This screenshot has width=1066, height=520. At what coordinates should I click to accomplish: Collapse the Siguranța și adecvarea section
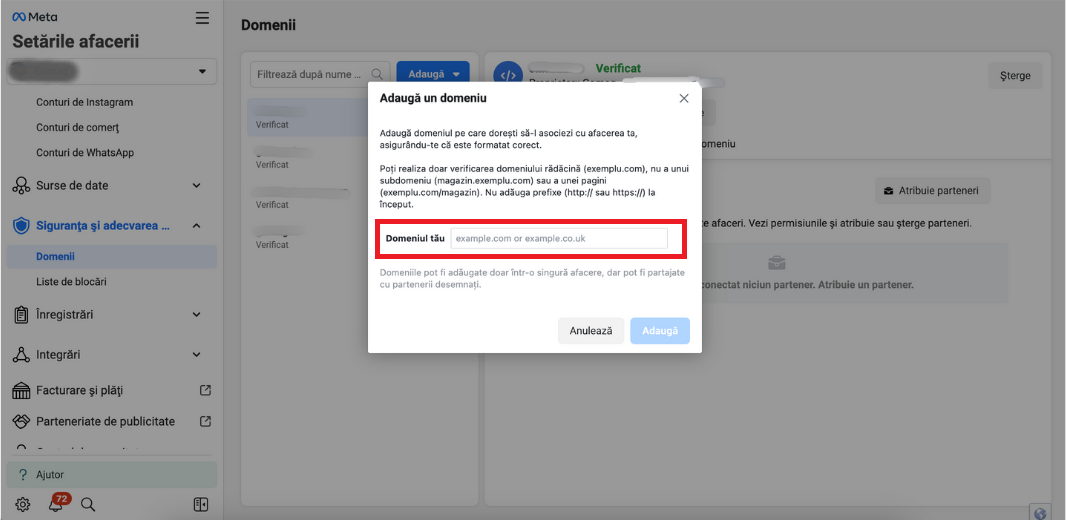196,226
